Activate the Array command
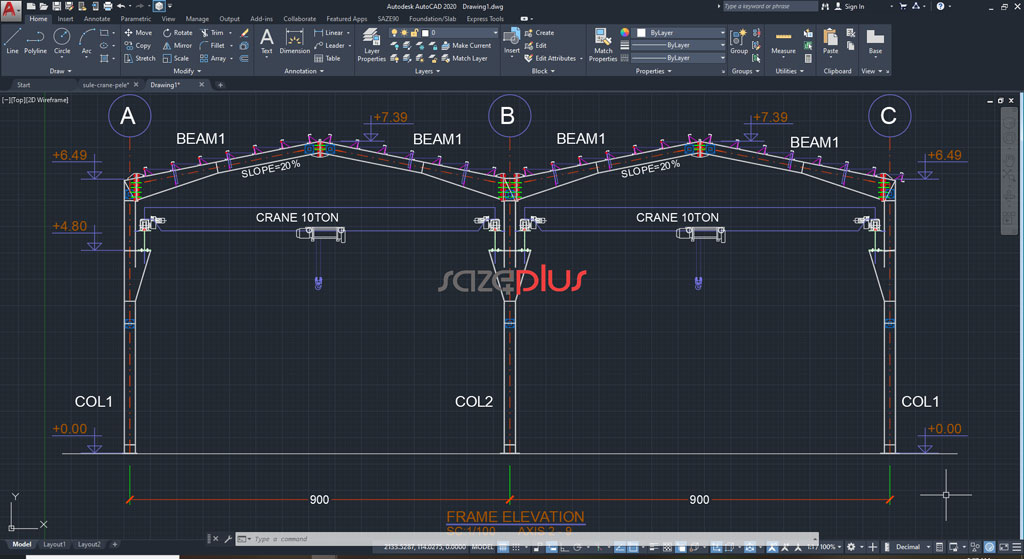1024x559 pixels. 213,59
